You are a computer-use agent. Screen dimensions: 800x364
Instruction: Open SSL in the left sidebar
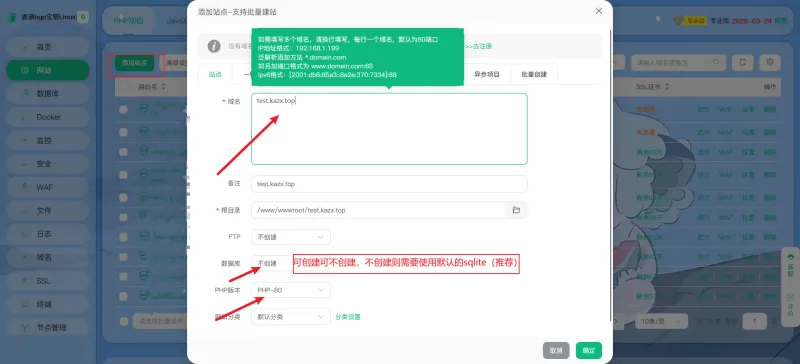(47, 281)
